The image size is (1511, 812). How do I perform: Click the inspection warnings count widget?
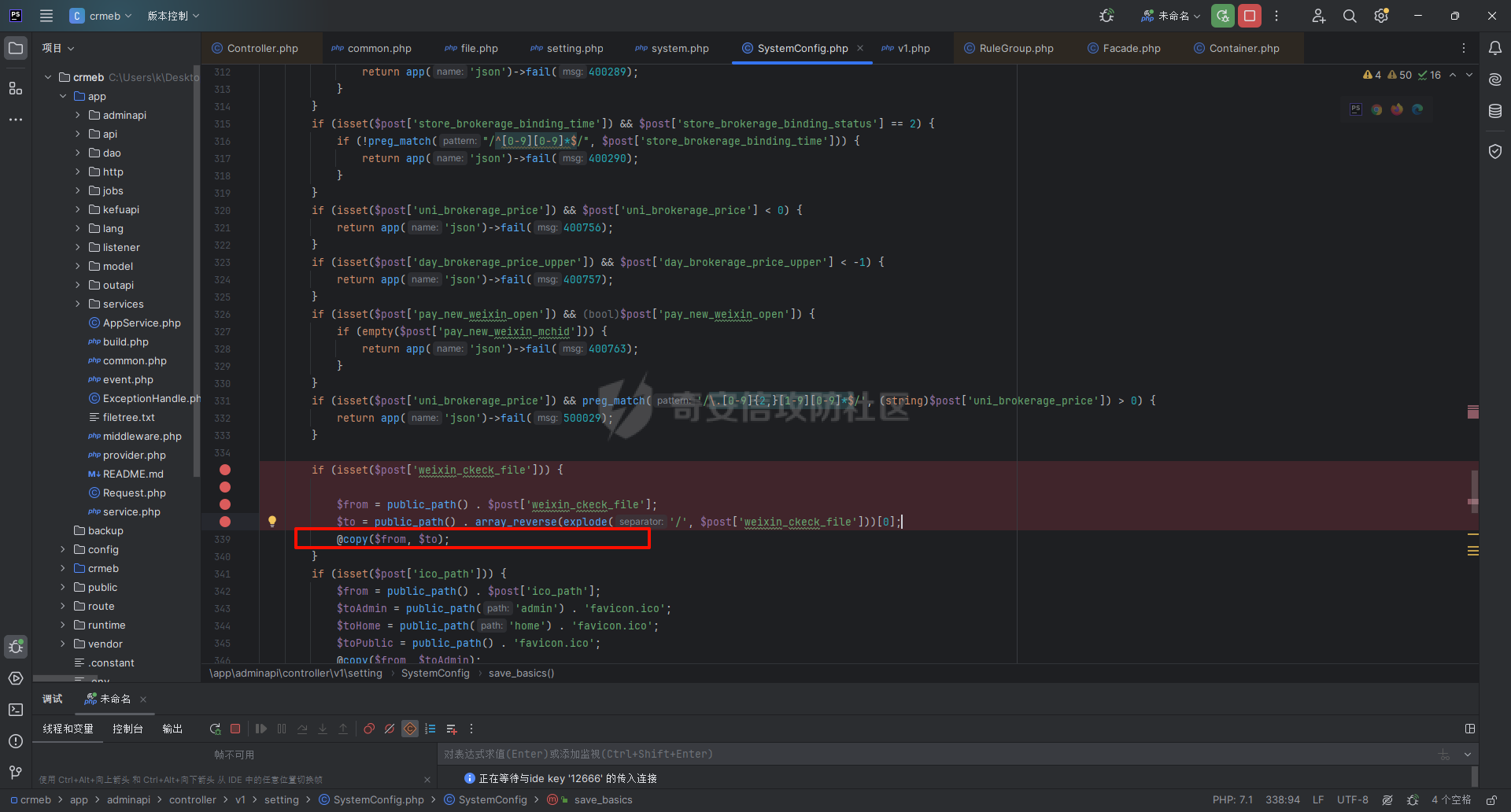[x=1402, y=75]
